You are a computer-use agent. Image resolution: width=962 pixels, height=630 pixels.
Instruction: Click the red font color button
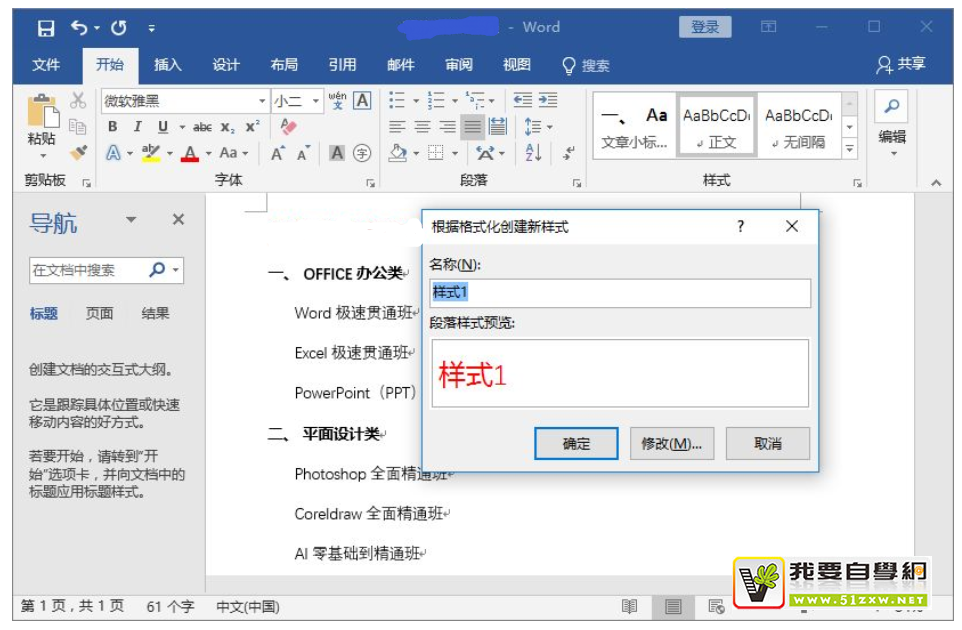coord(190,153)
